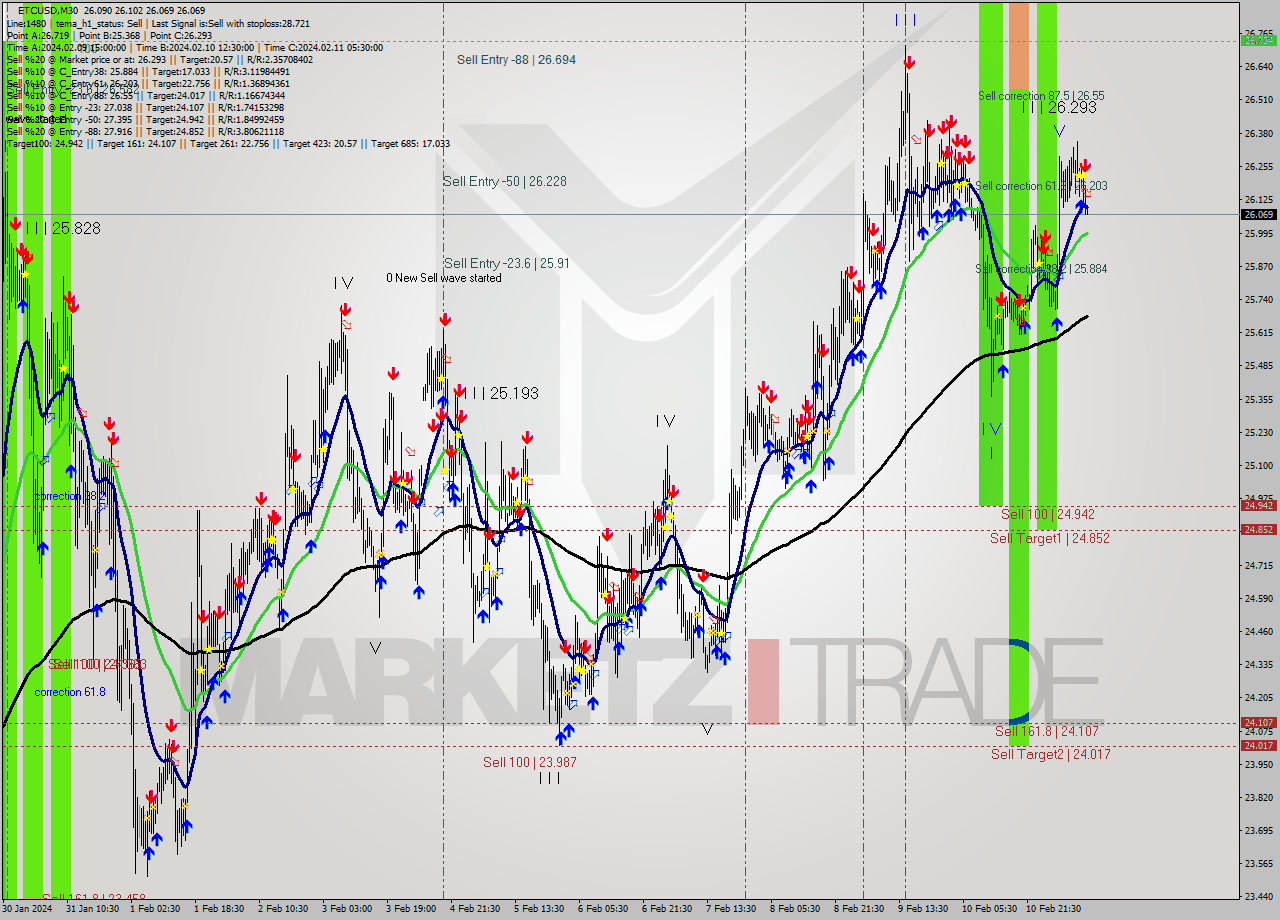Click the 'Sell Target1 | 24.852' label
The height and width of the screenshot is (920, 1280).
(x=1050, y=538)
